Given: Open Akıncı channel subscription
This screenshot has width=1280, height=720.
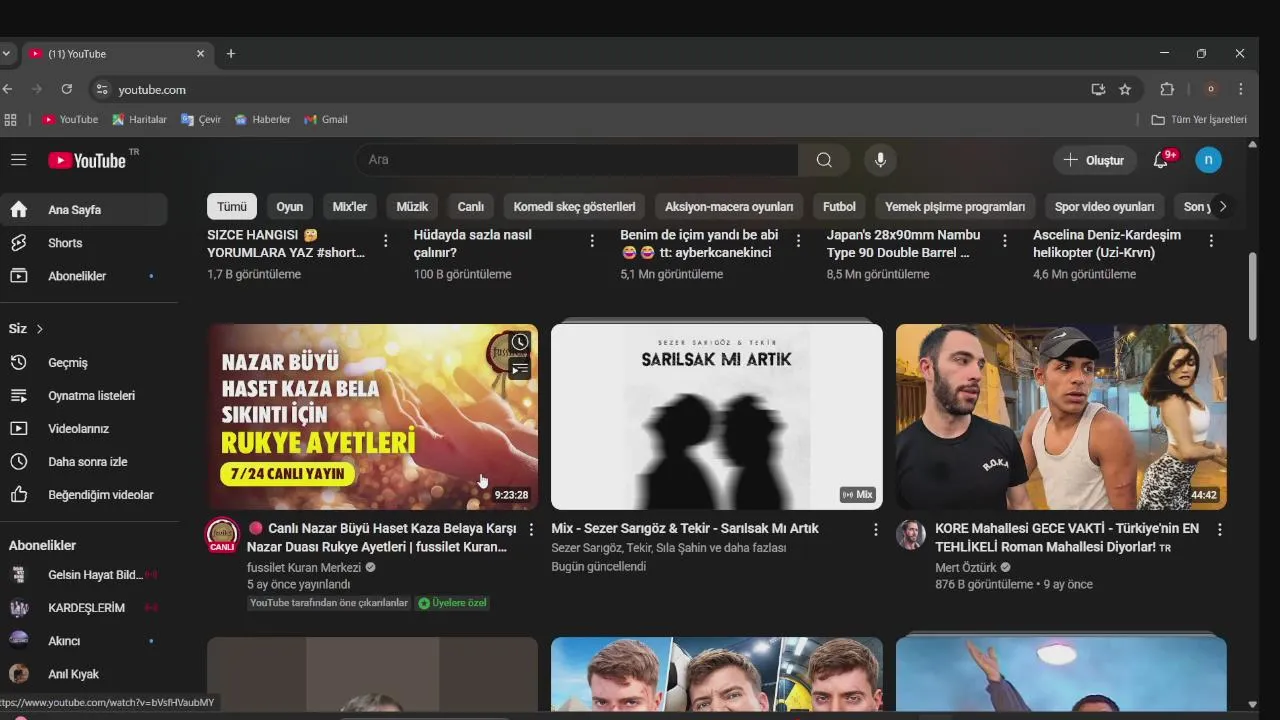Looking at the screenshot, I should tap(84, 641).
